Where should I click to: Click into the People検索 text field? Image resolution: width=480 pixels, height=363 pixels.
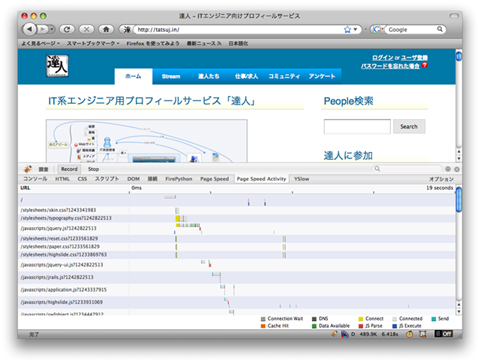click(357, 126)
